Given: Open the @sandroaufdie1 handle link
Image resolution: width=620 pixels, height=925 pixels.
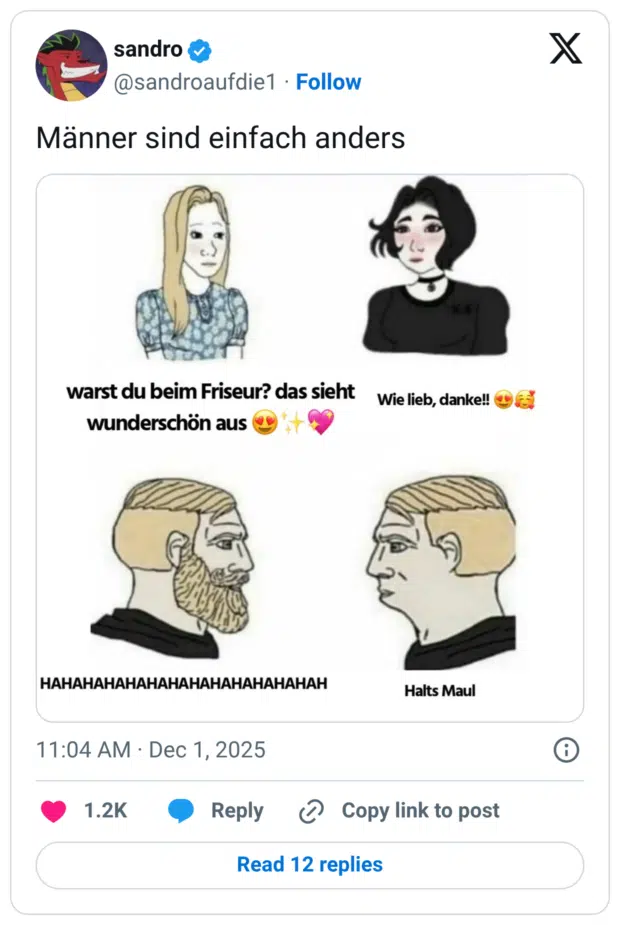Looking at the screenshot, I should (x=194, y=82).
